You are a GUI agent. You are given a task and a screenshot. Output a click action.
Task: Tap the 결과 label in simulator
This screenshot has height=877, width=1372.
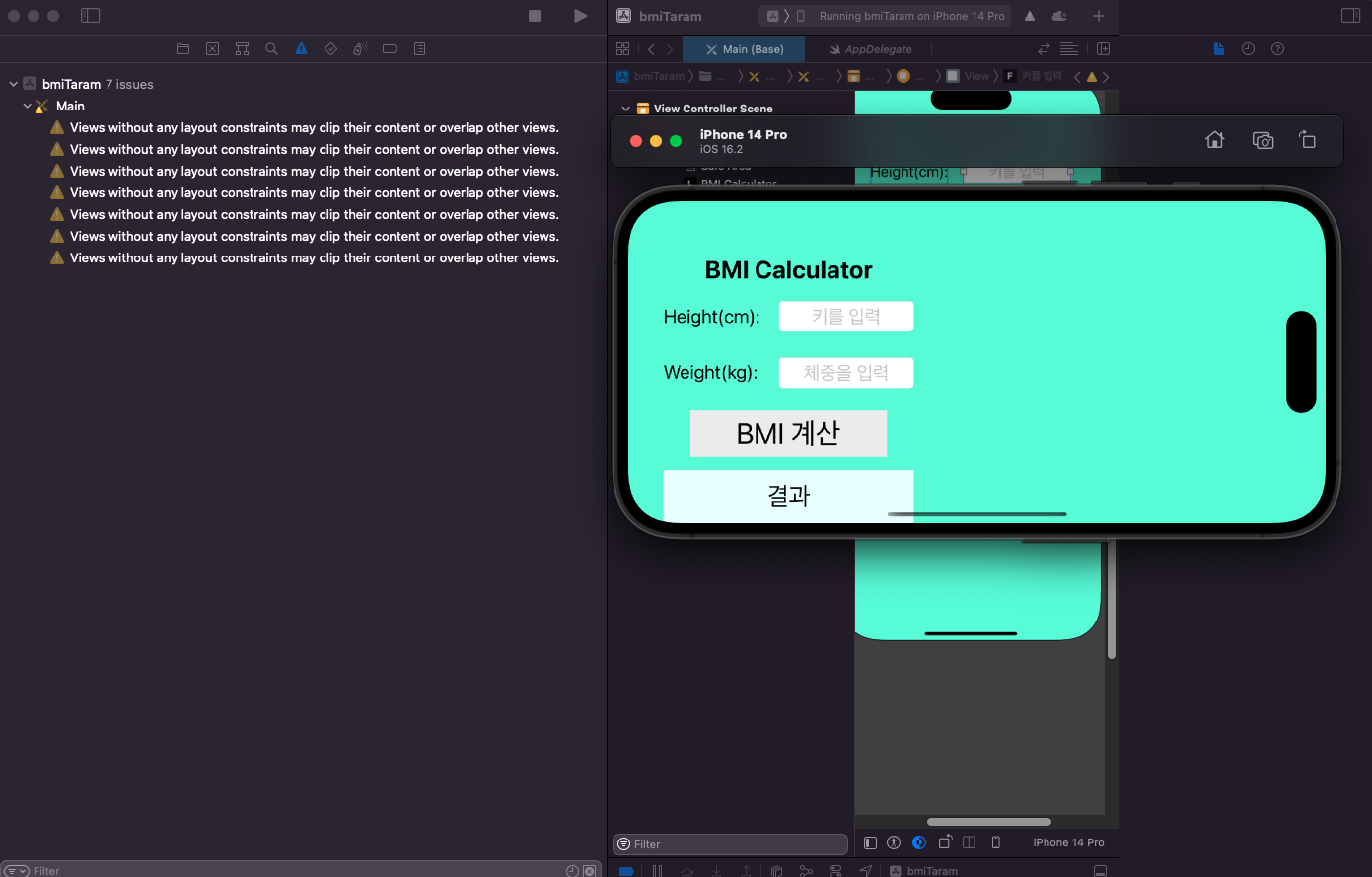point(789,495)
